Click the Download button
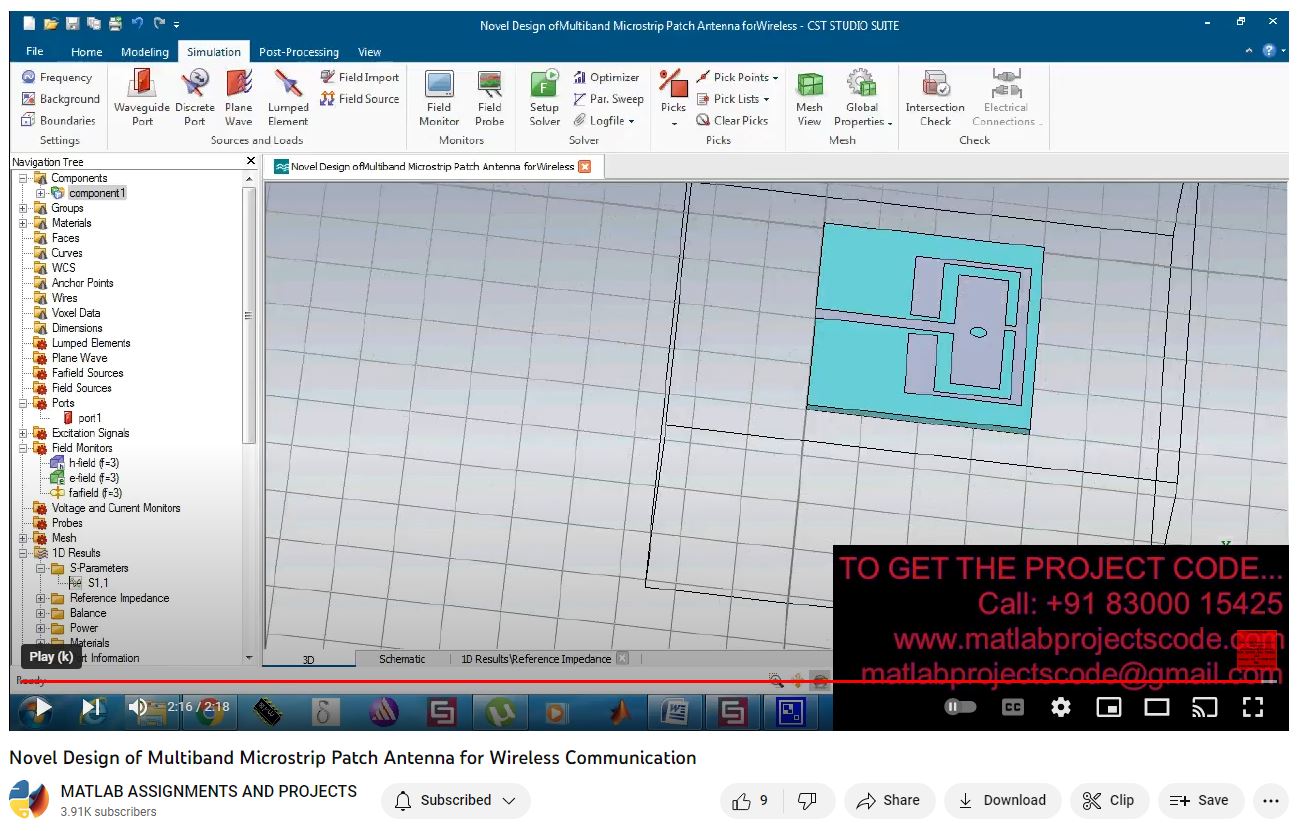 click(1002, 800)
